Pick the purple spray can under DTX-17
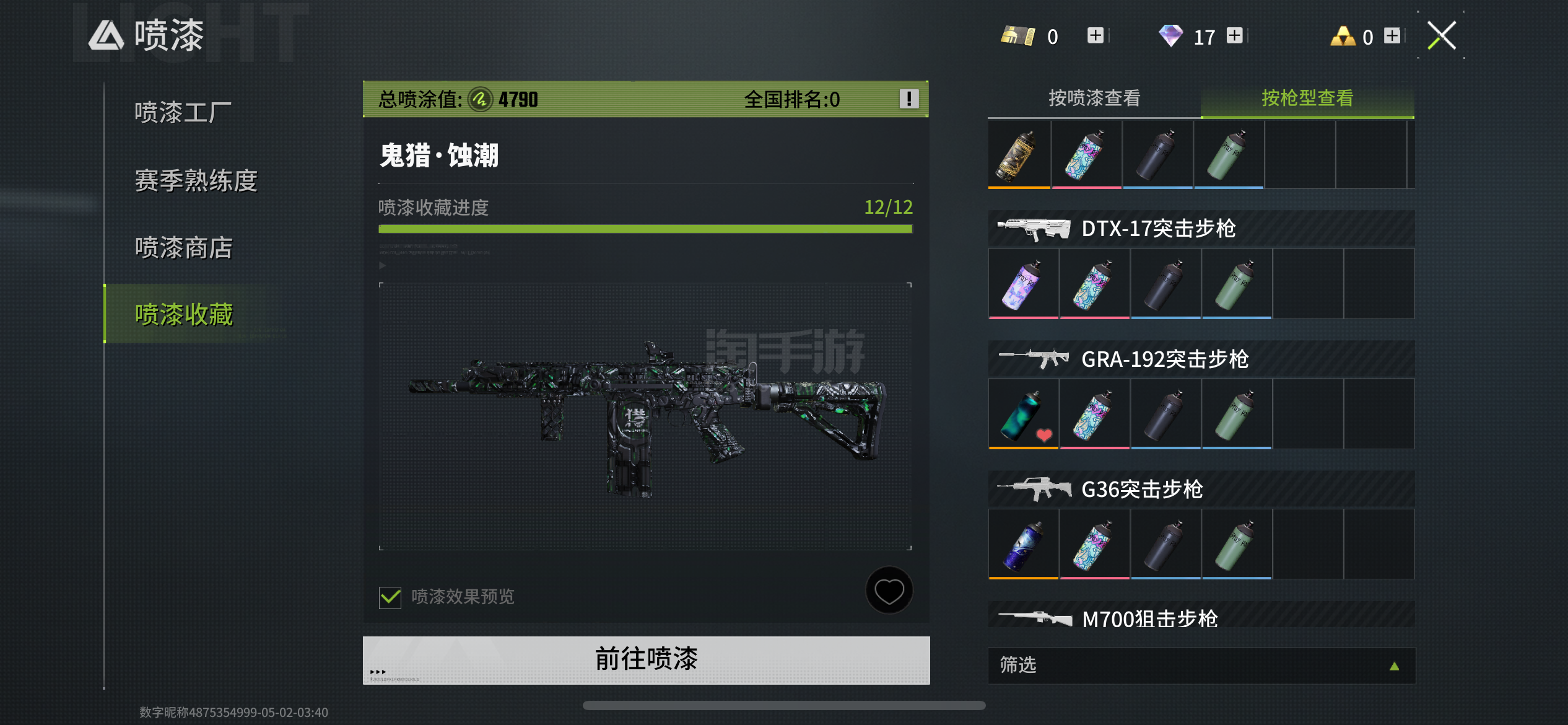Viewport: 1568px width, 725px height. tap(1024, 284)
